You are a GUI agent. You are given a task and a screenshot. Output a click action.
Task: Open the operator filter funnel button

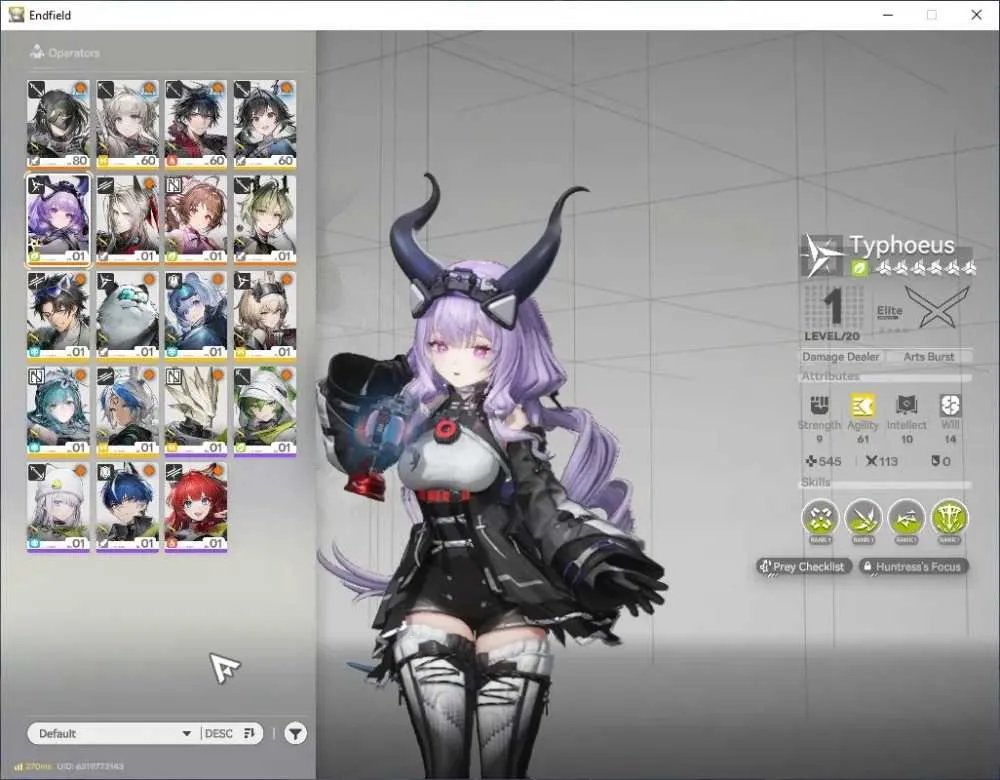click(295, 733)
